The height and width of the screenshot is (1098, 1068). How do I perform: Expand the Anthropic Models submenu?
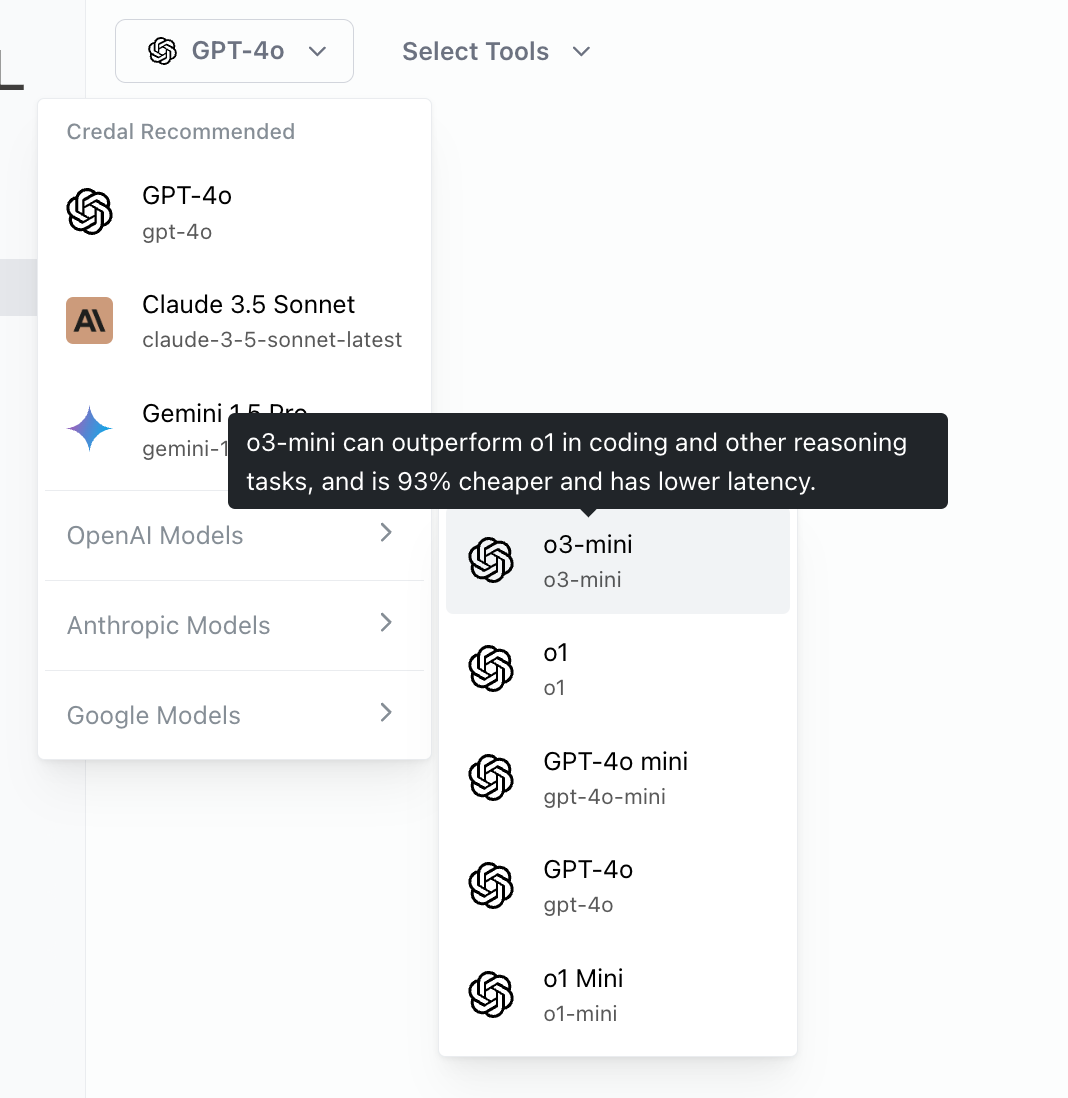[235, 625]
